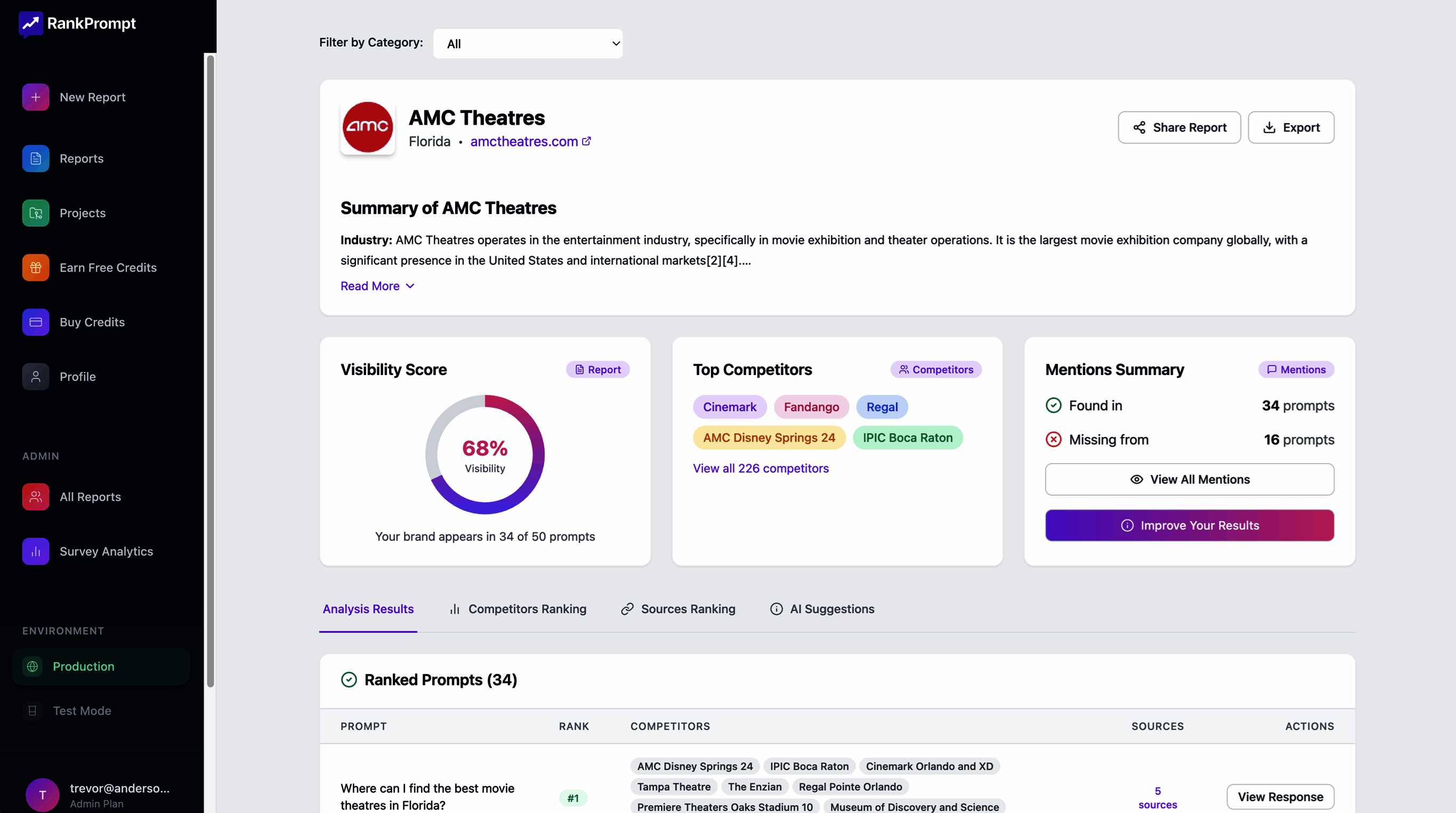The height and width of the screenshot is (813, 1456).
Task: Click the 68% visibility score ring
Action: tap(485, 455)
